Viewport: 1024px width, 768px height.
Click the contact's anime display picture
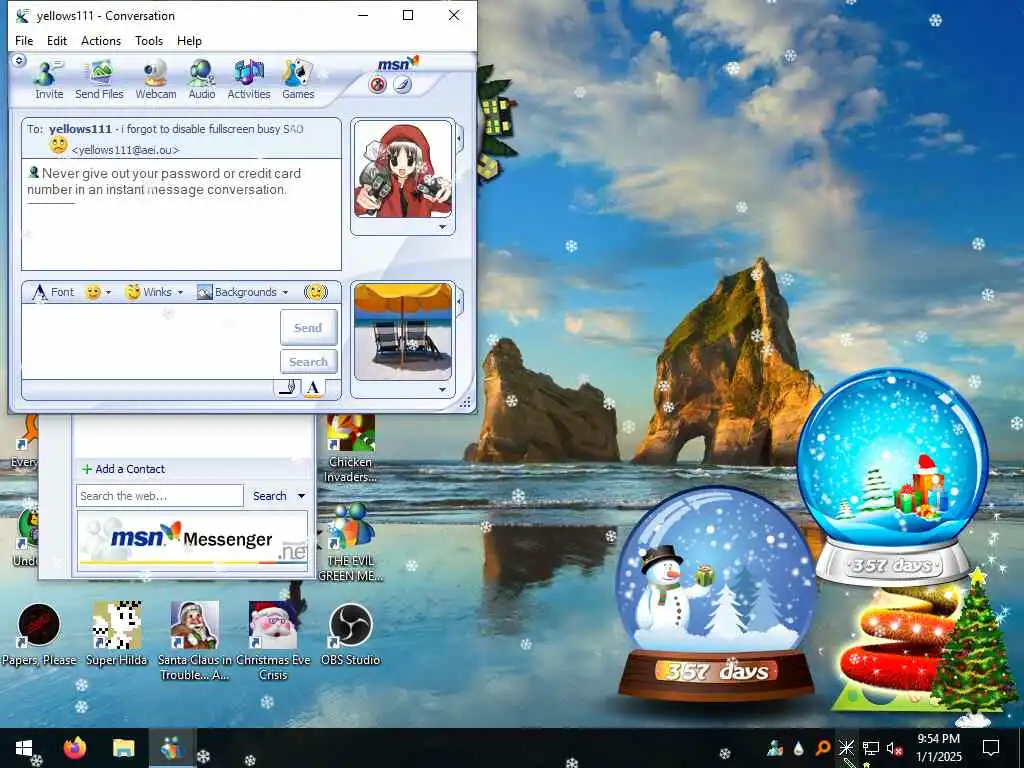click(403, 169)
